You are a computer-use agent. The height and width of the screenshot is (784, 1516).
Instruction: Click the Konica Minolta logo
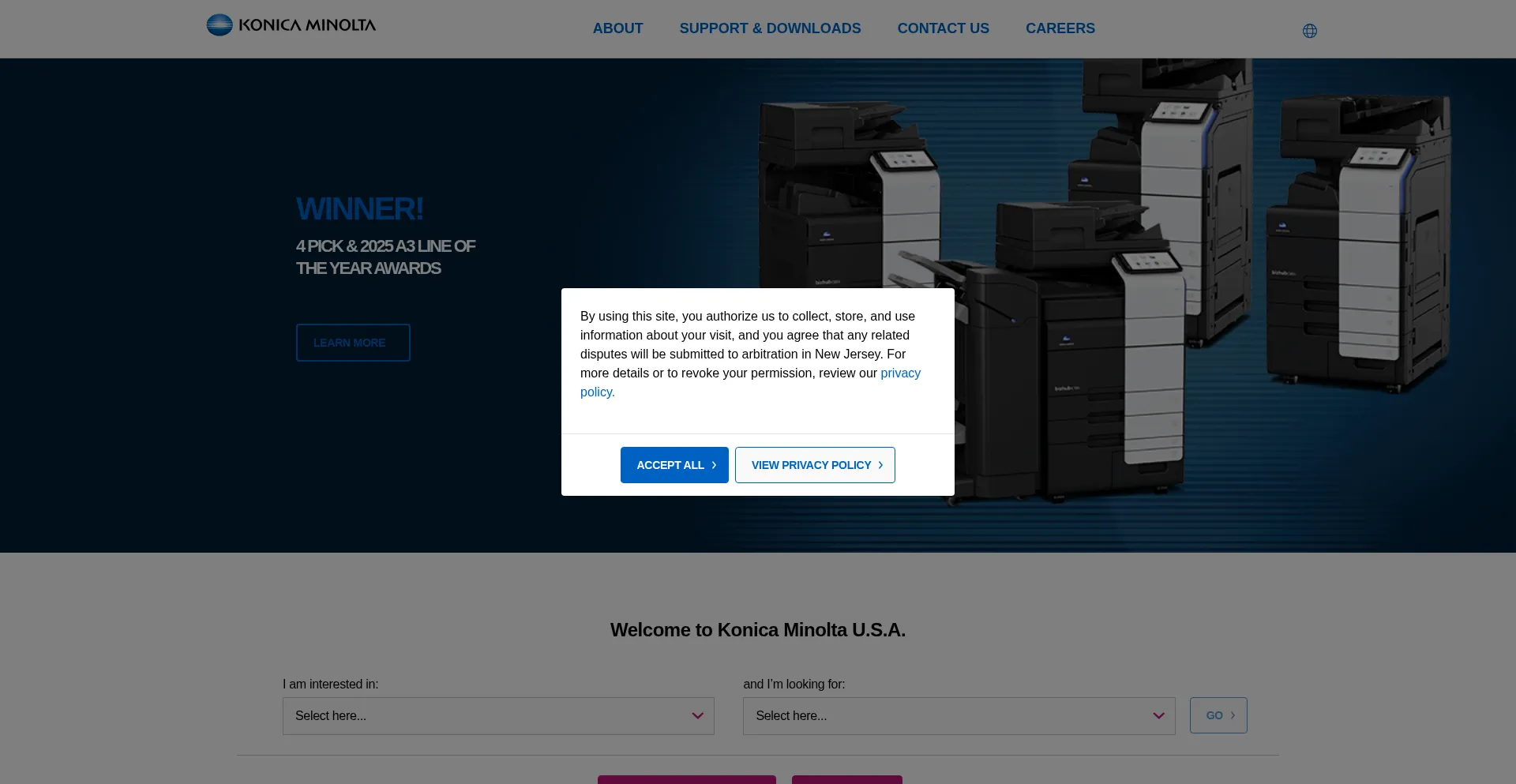point(291,25)
